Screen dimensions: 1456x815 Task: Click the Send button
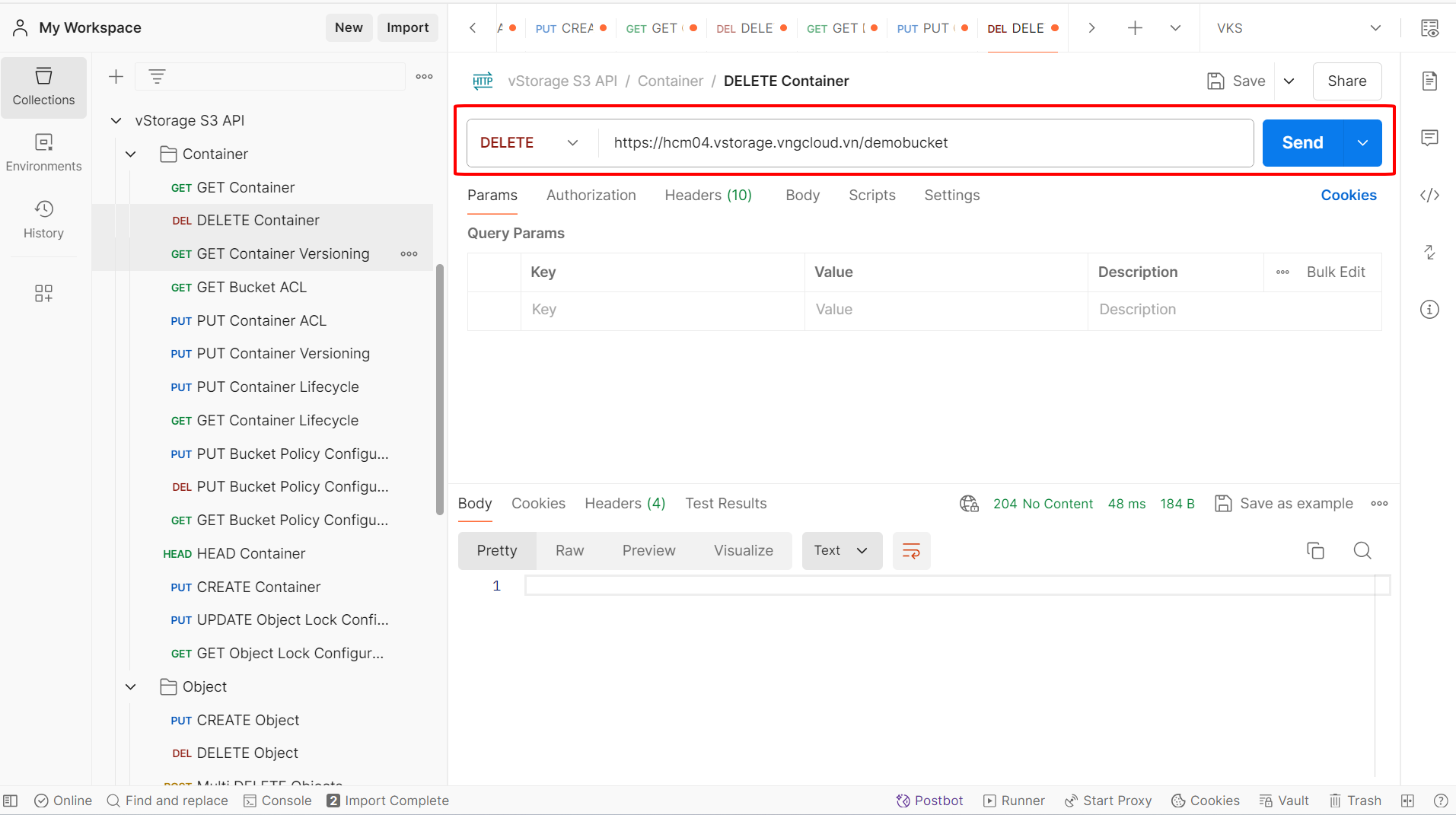pos(1301,142)
